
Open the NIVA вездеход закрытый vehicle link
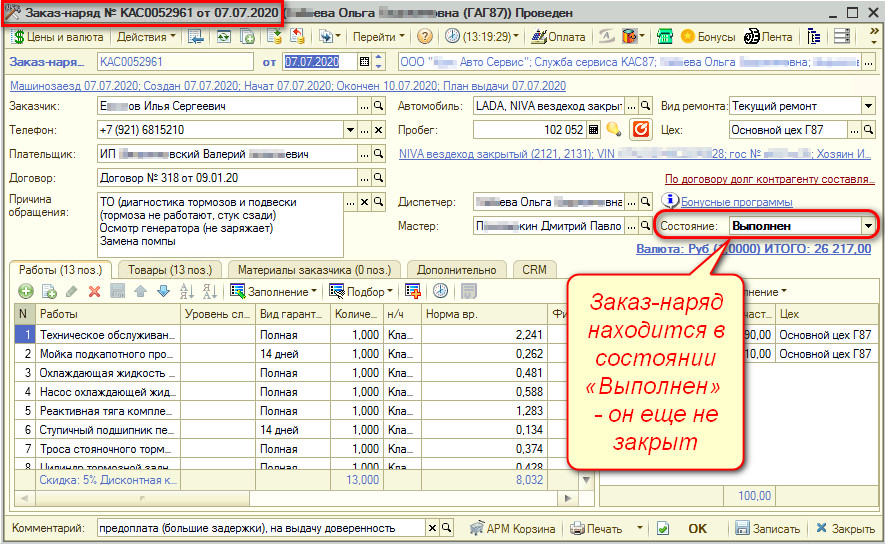click(636, 154)
